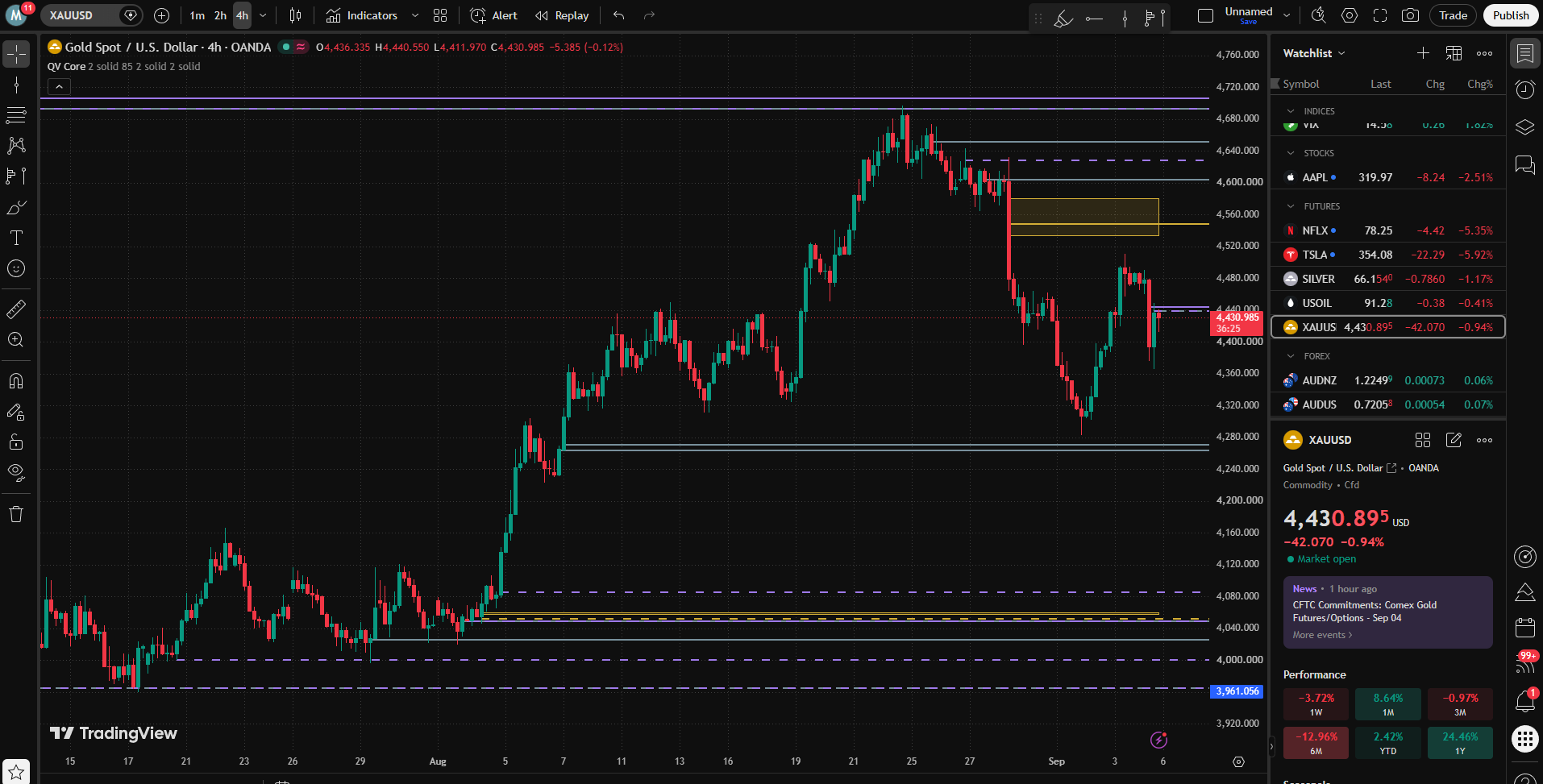Screen dimensions: 1543x784
Task: Open the 1W performance tile
Action: [1316, 704]
